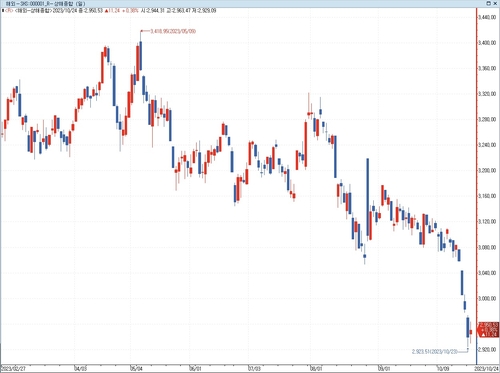Screen dimensions: 500x373
Task: Select the low annotation 2,923.51 label
Action: (x=434, y=352)
